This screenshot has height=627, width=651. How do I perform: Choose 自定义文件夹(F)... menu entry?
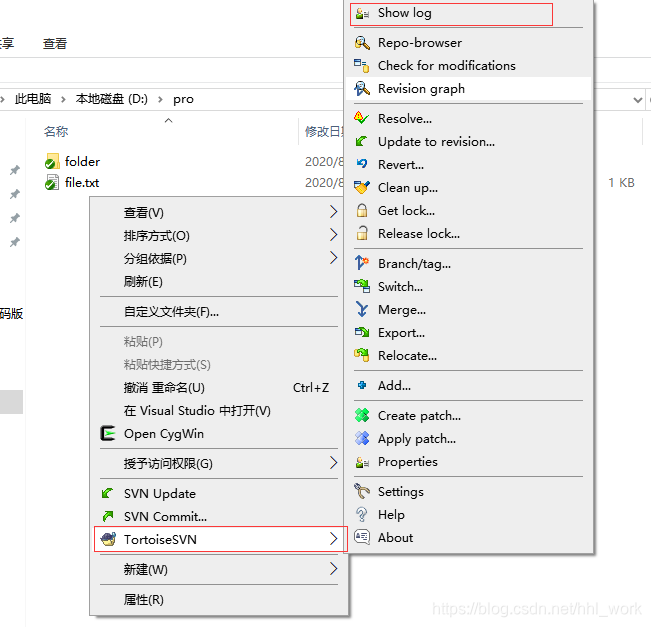171,311
